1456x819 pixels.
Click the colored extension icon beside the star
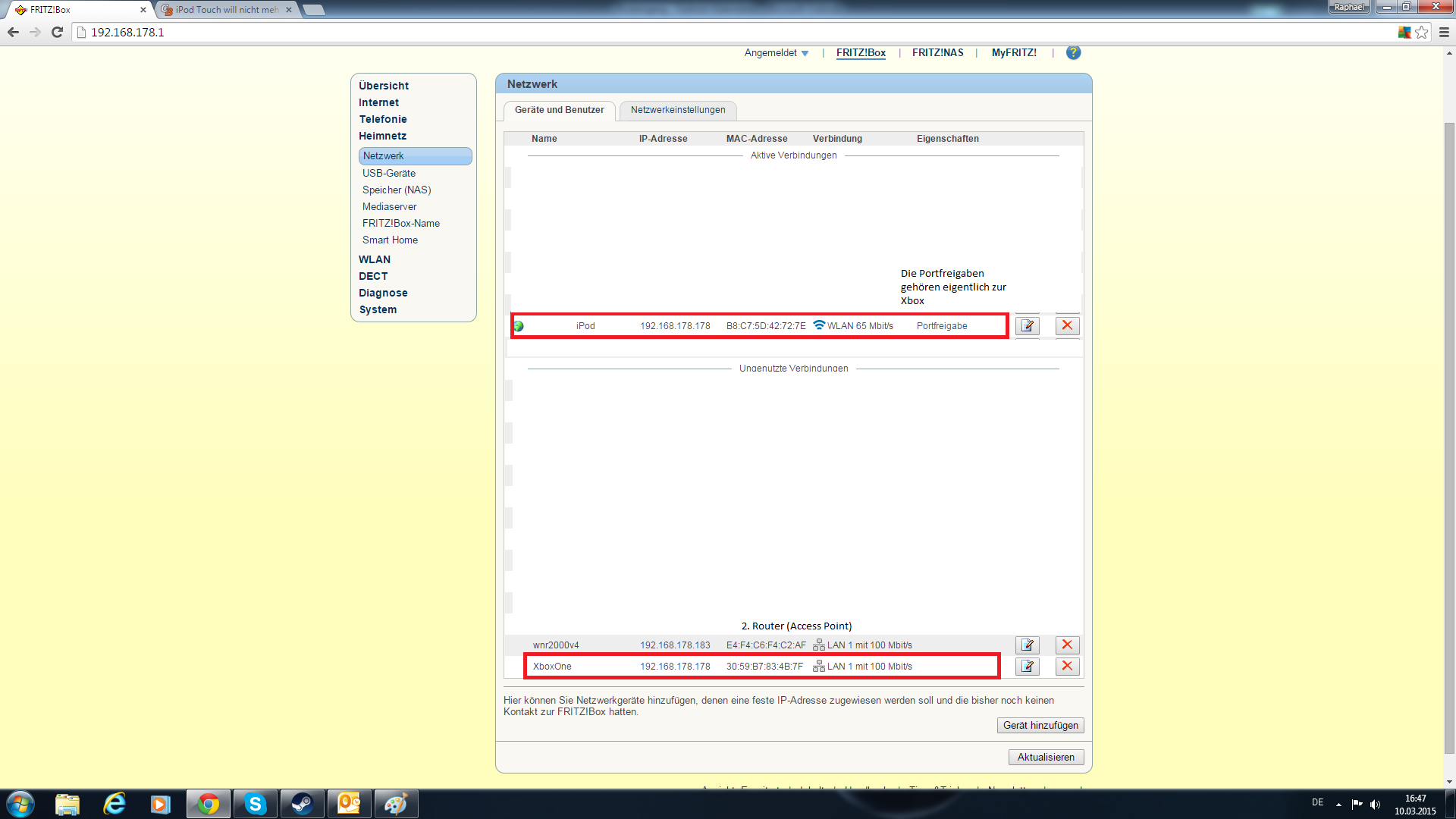pyautogui.click(x=1404, y=32)
